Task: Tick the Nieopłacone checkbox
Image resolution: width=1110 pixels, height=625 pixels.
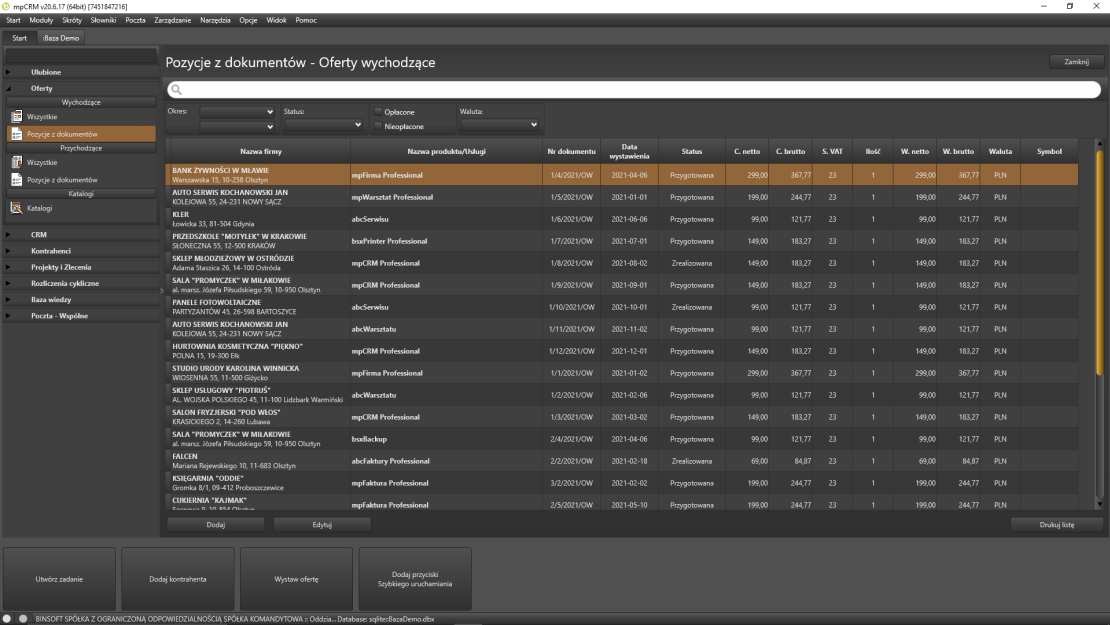Action: 378,126
